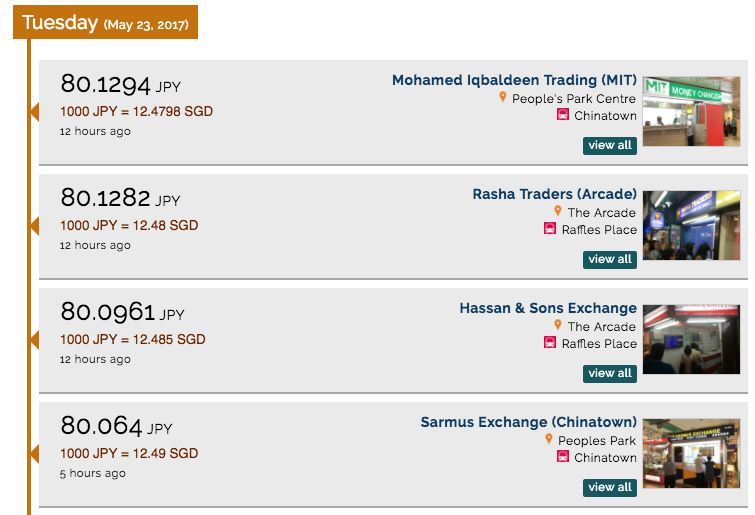This screenshot has width=755, height=515.
Task: Open Rasha Traders (Arcade) changer page
Action: click(554, 194)
